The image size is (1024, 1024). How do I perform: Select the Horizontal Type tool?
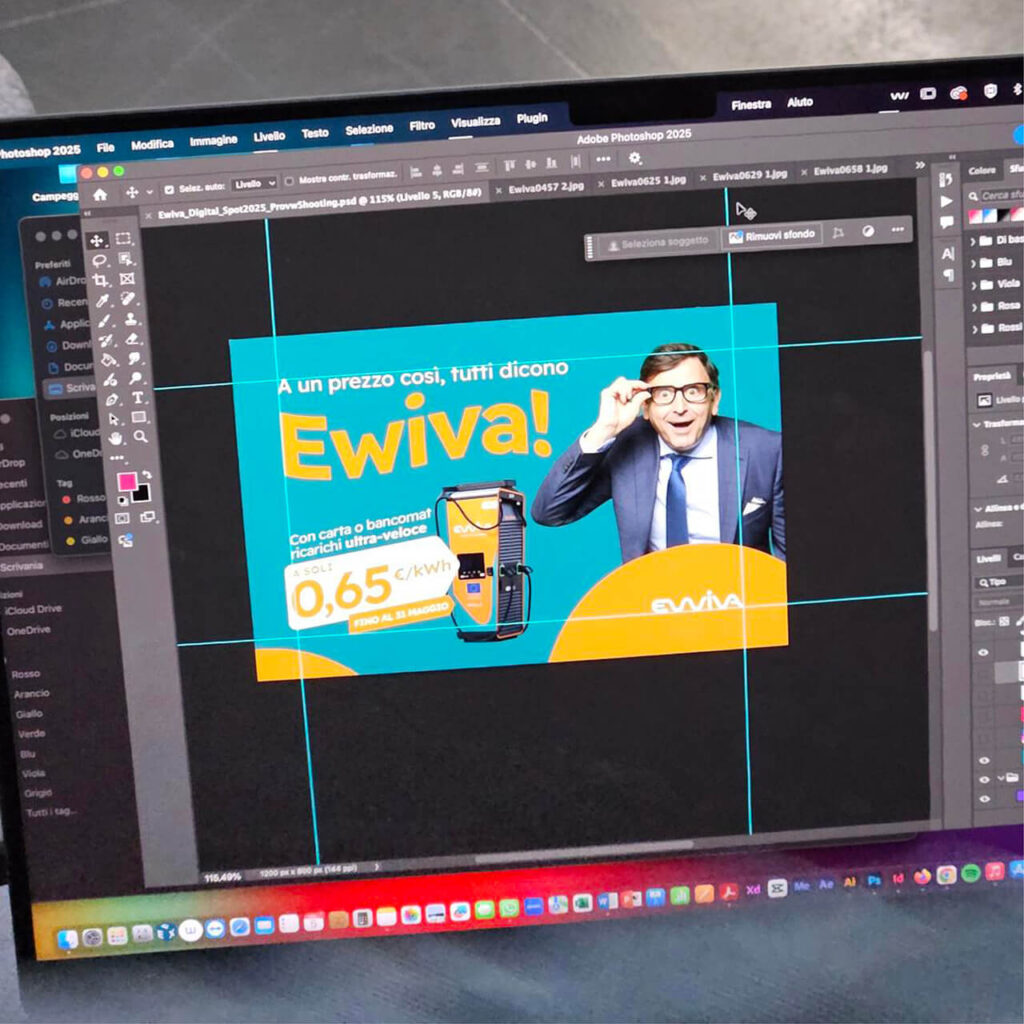click(138, 398)
